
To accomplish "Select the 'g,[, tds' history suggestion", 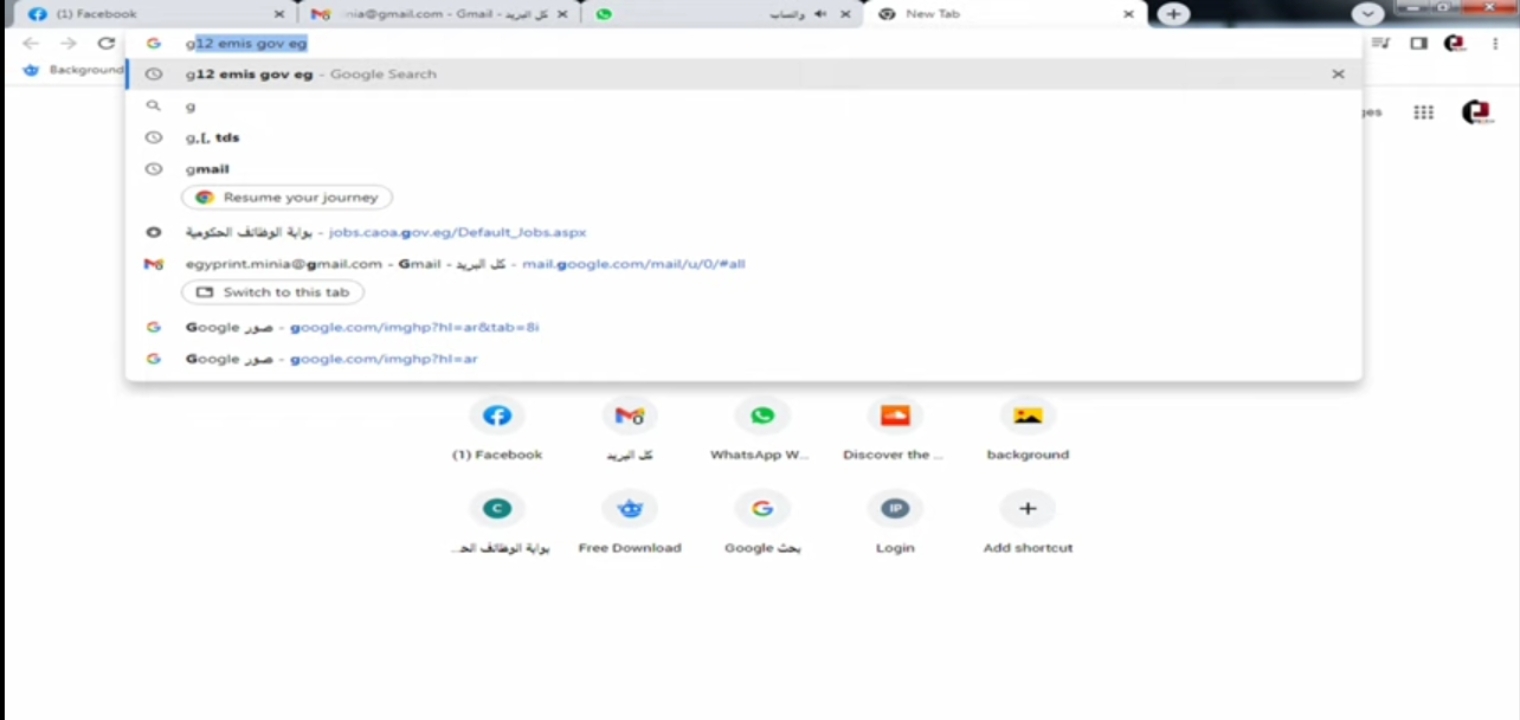I will click(x=744, y=137).
